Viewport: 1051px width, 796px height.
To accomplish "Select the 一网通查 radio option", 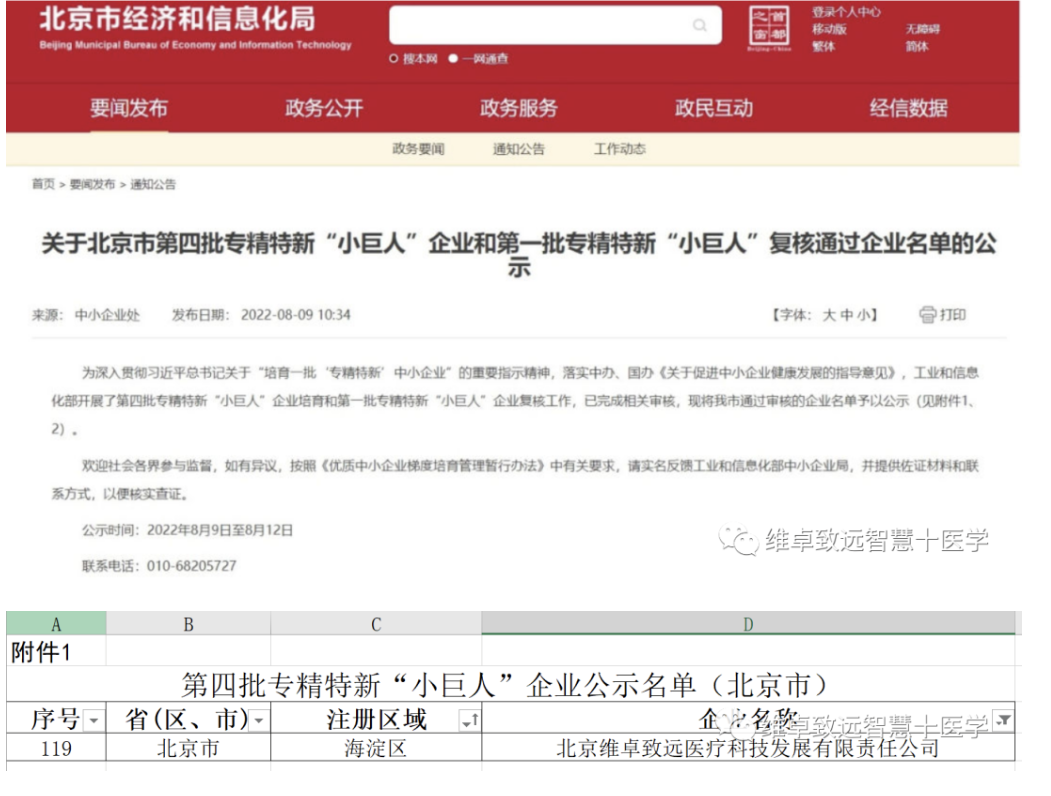I will [x=453, y=59].
